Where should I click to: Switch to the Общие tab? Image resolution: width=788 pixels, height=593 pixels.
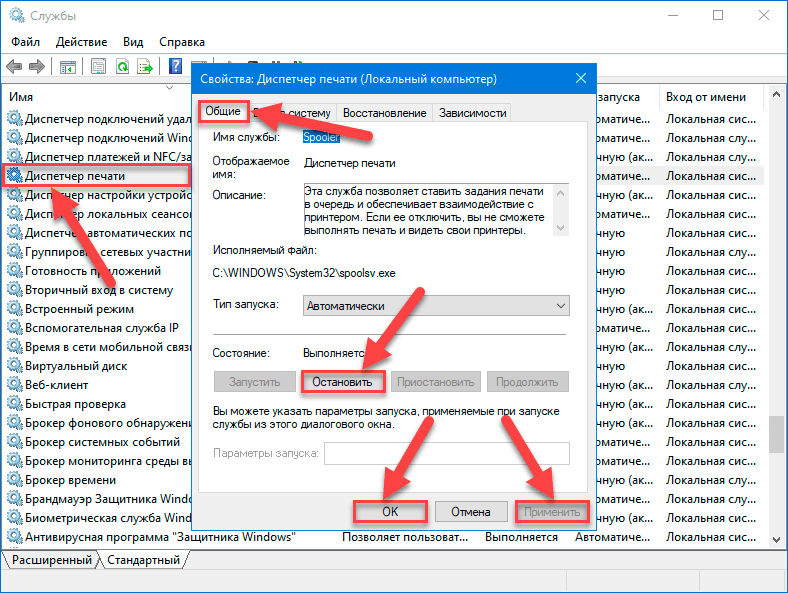pyautogui.click(x=223, y=111)
